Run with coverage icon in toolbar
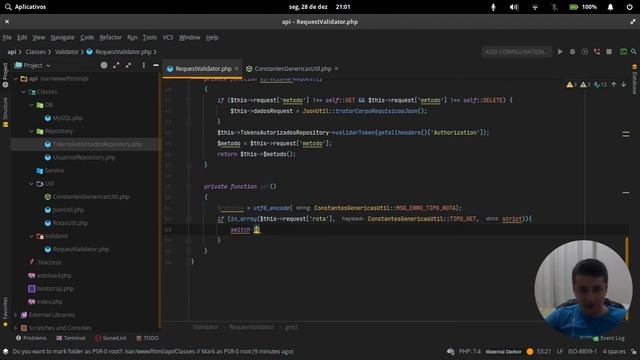Screen dimensions: 640x360 click(x=584, y=52)
